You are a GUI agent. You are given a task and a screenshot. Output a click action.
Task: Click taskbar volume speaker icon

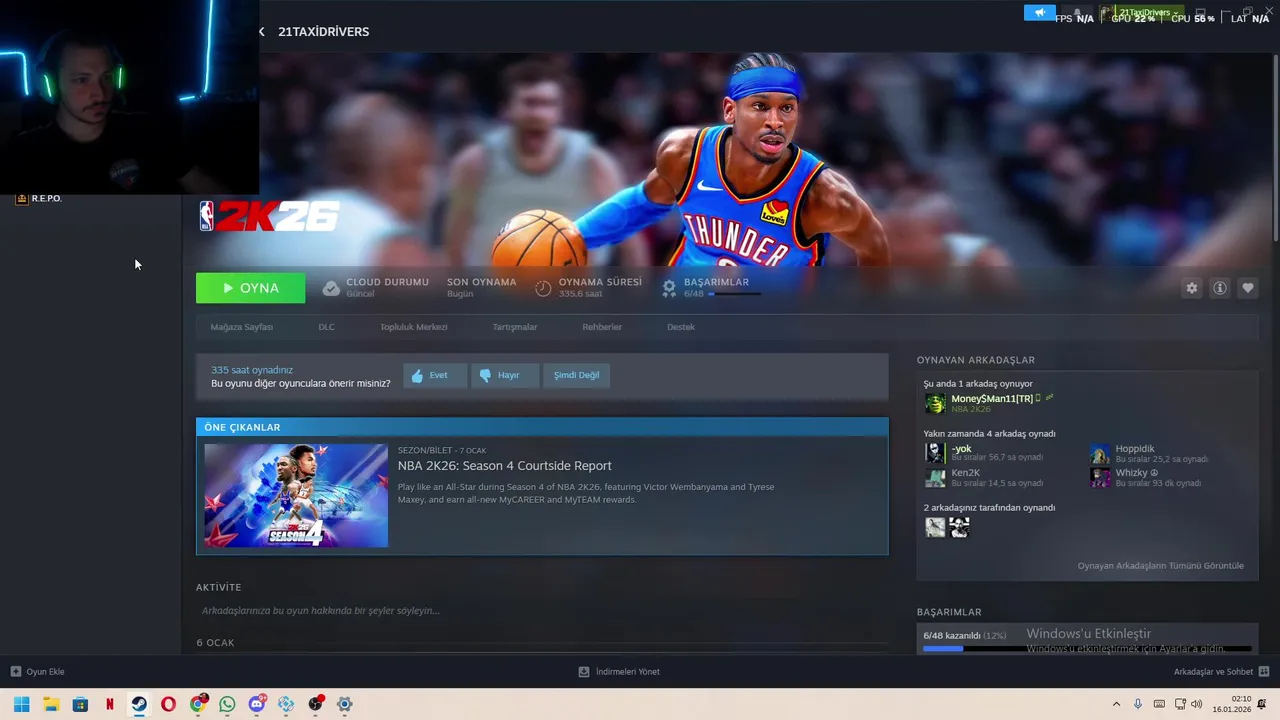coord(1197,704)
